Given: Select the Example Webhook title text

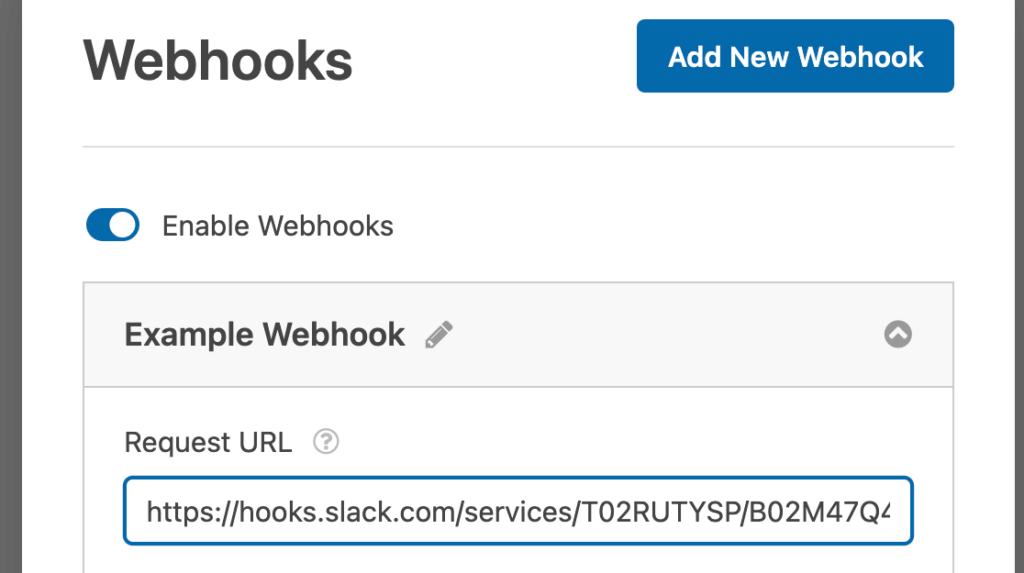Looking at the screenshot, I should pos(264,335).
